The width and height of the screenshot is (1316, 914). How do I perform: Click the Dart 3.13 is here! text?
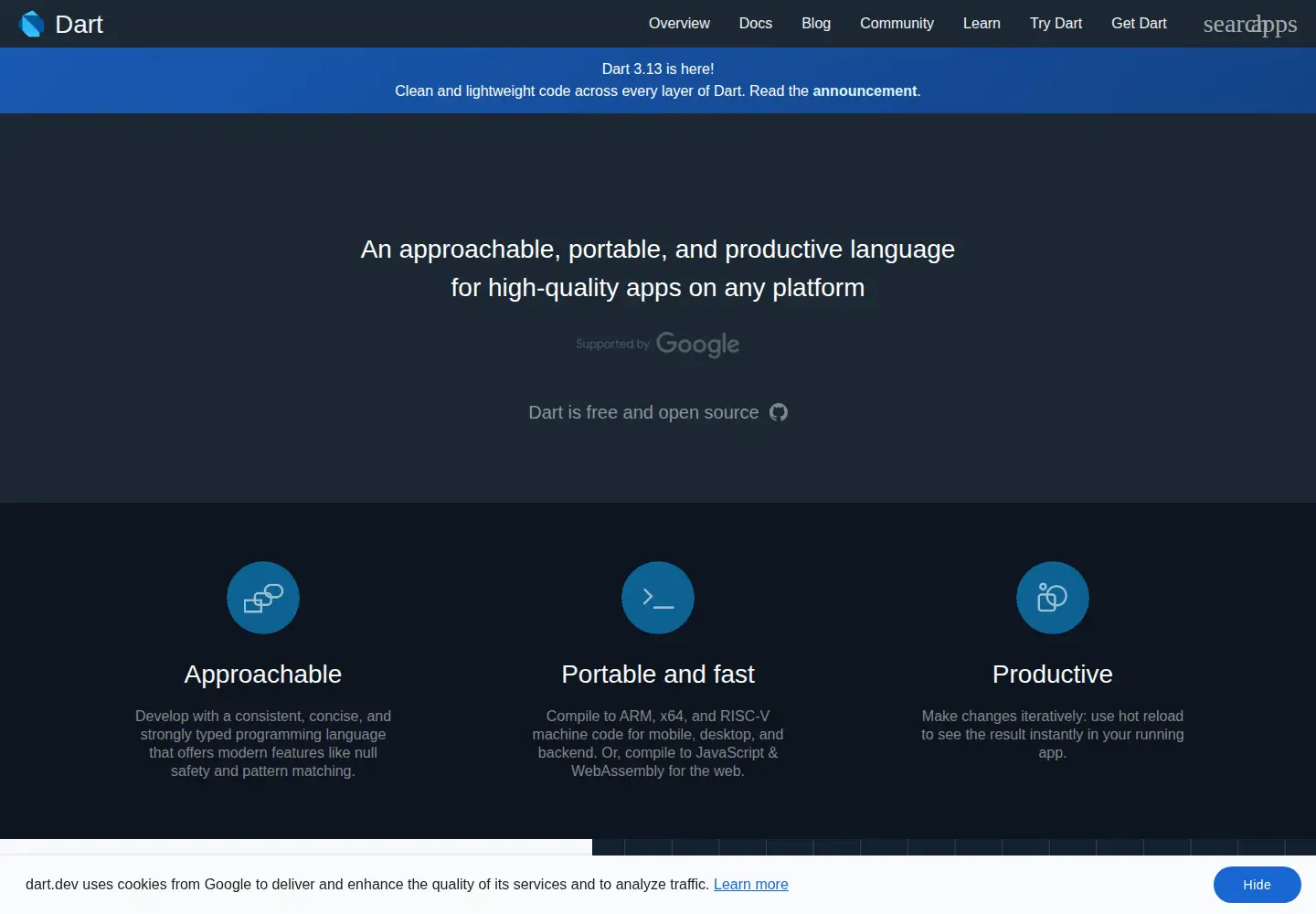(x=658, y=69)
